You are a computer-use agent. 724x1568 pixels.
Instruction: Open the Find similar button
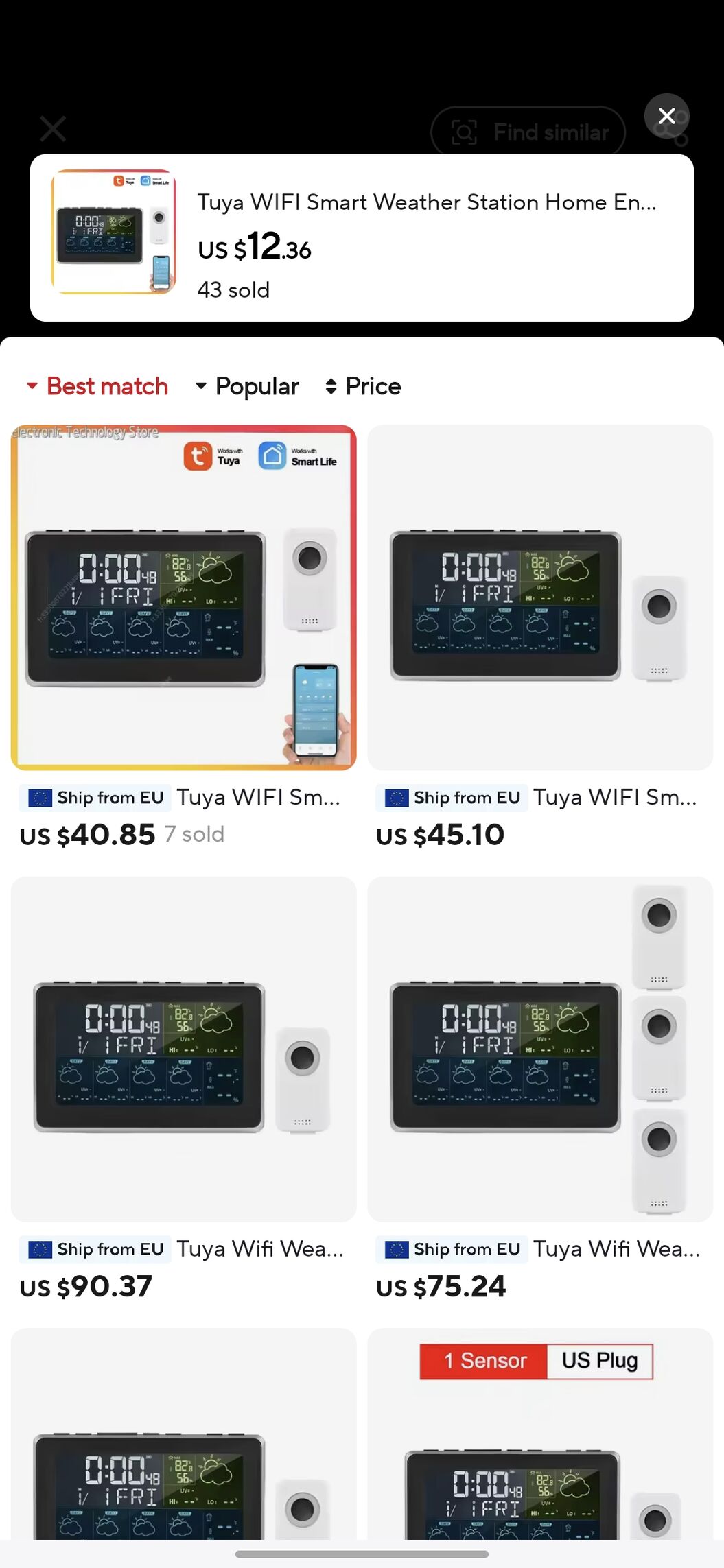528,132
